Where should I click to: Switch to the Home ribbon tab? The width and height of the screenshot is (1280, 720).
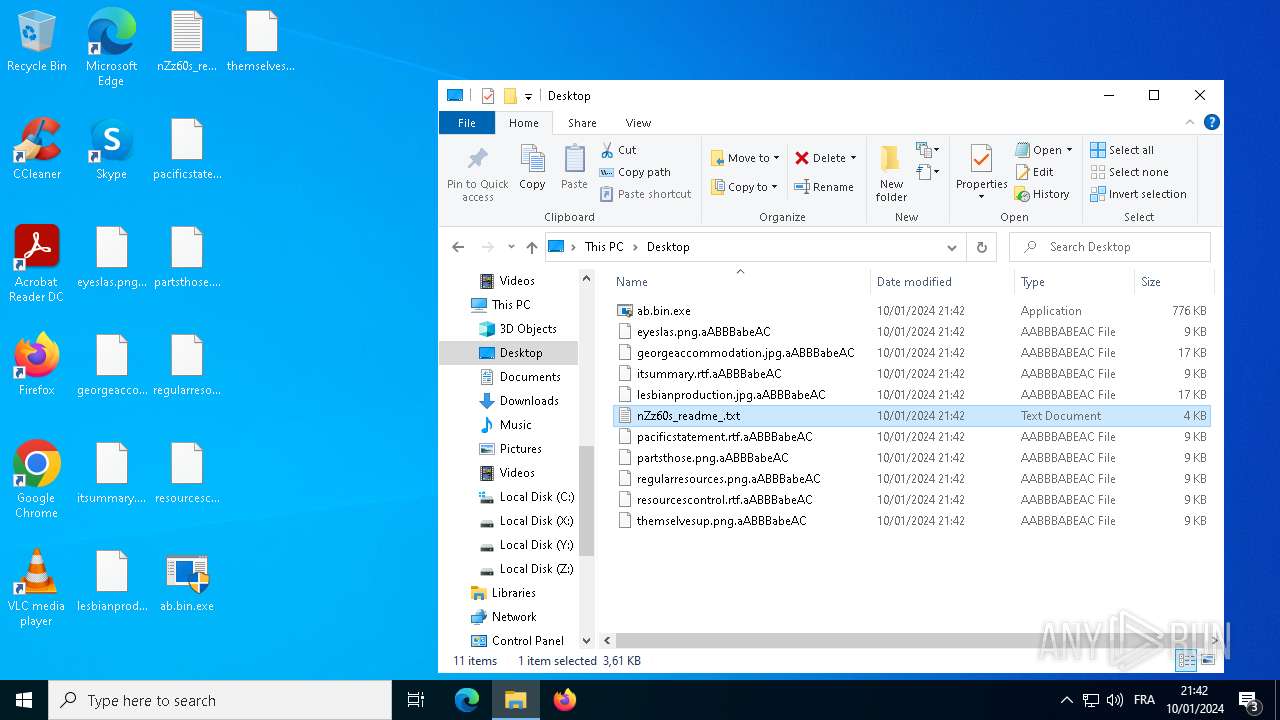click(524, 123)
